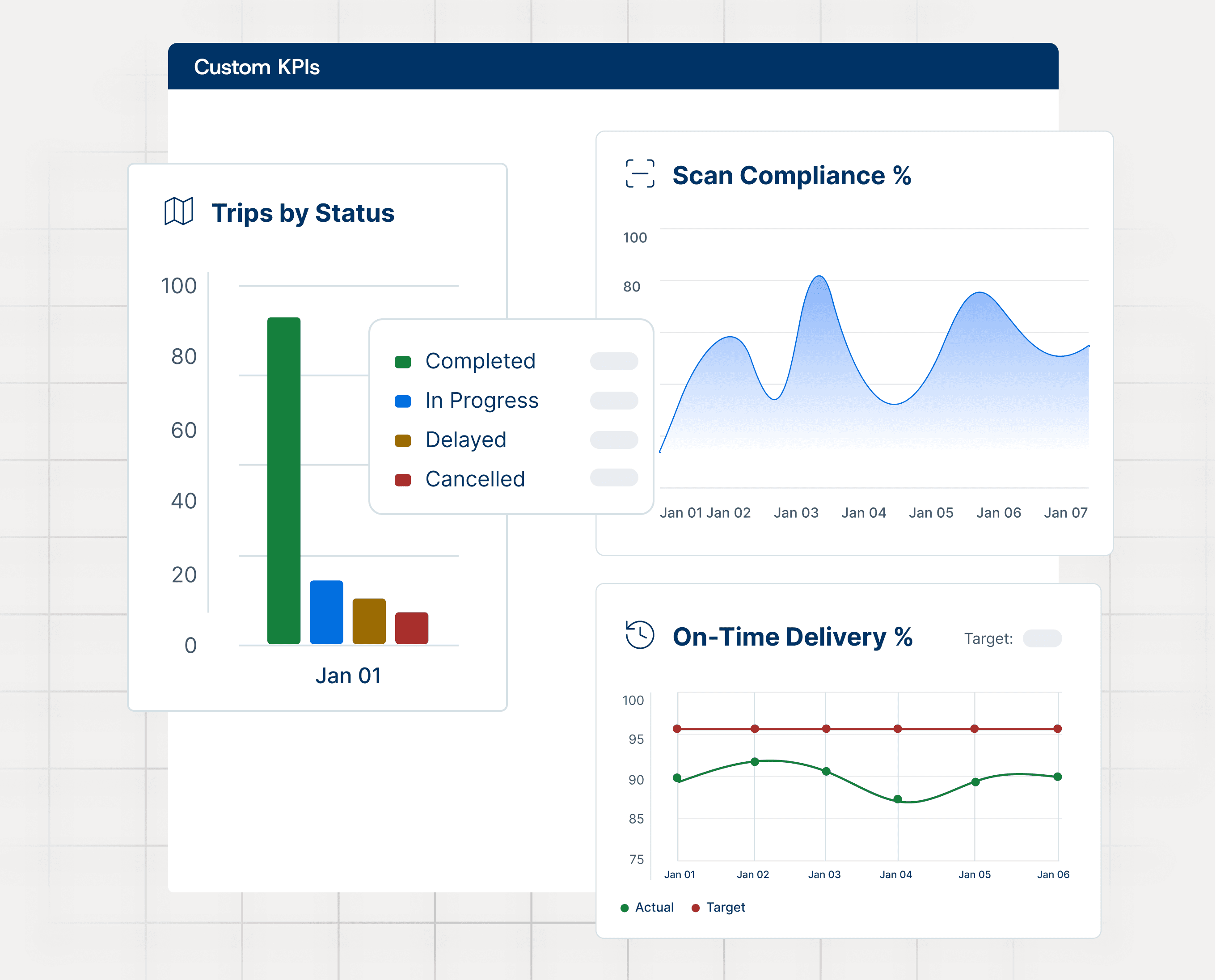Click the pill placeholder beside Cancelled

(x=614, y=477)
